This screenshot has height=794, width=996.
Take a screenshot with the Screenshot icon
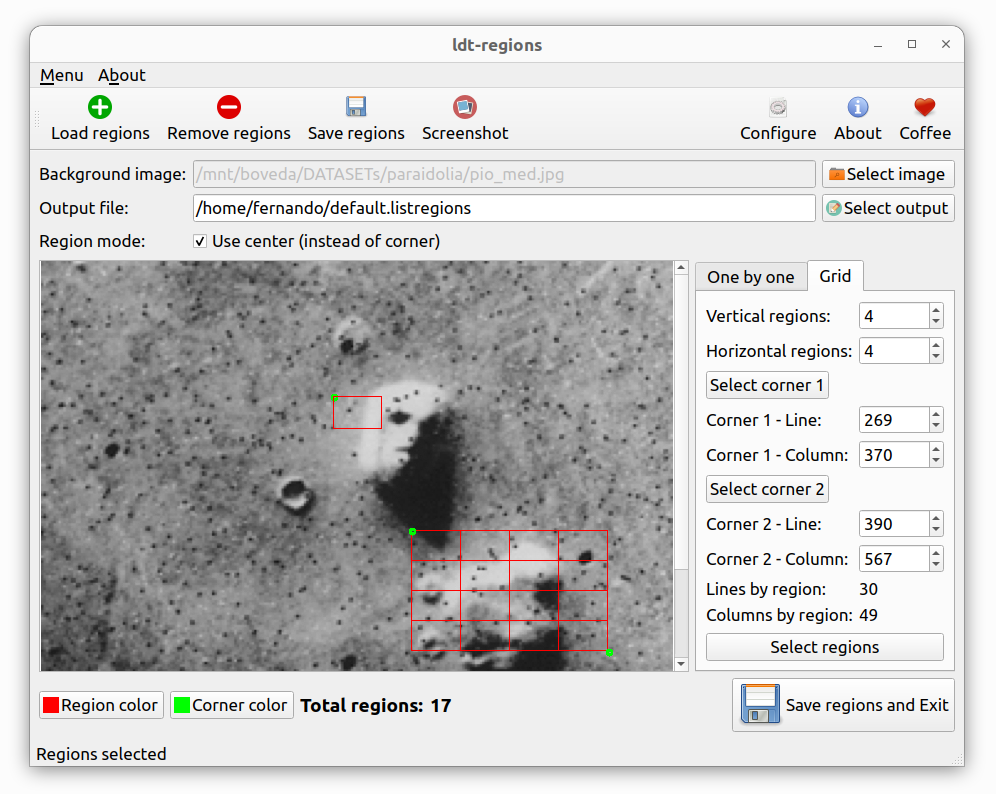point(465,107)
